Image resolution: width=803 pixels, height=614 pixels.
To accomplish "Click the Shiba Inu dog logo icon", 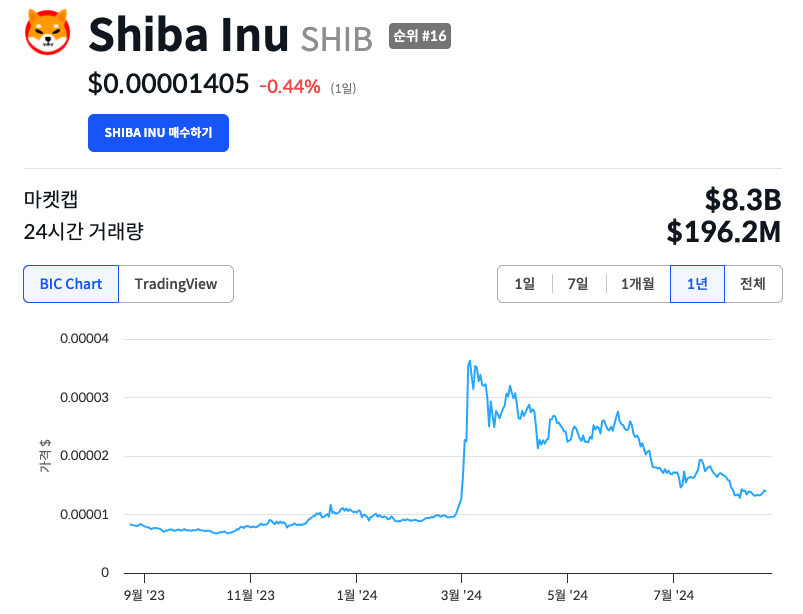I will point(46,31).
